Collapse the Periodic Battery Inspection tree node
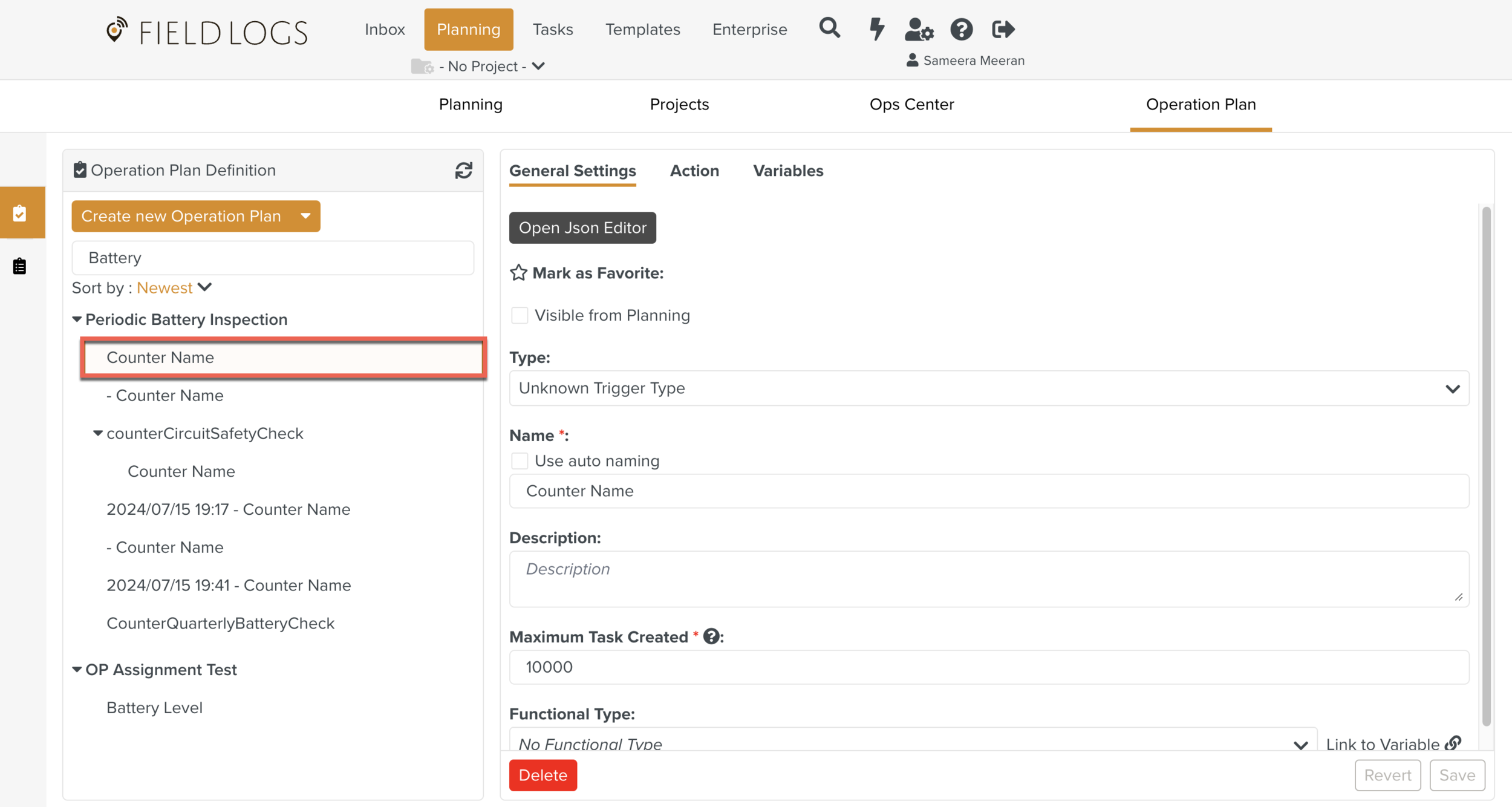1512x807 pixels. pos(77,319)
